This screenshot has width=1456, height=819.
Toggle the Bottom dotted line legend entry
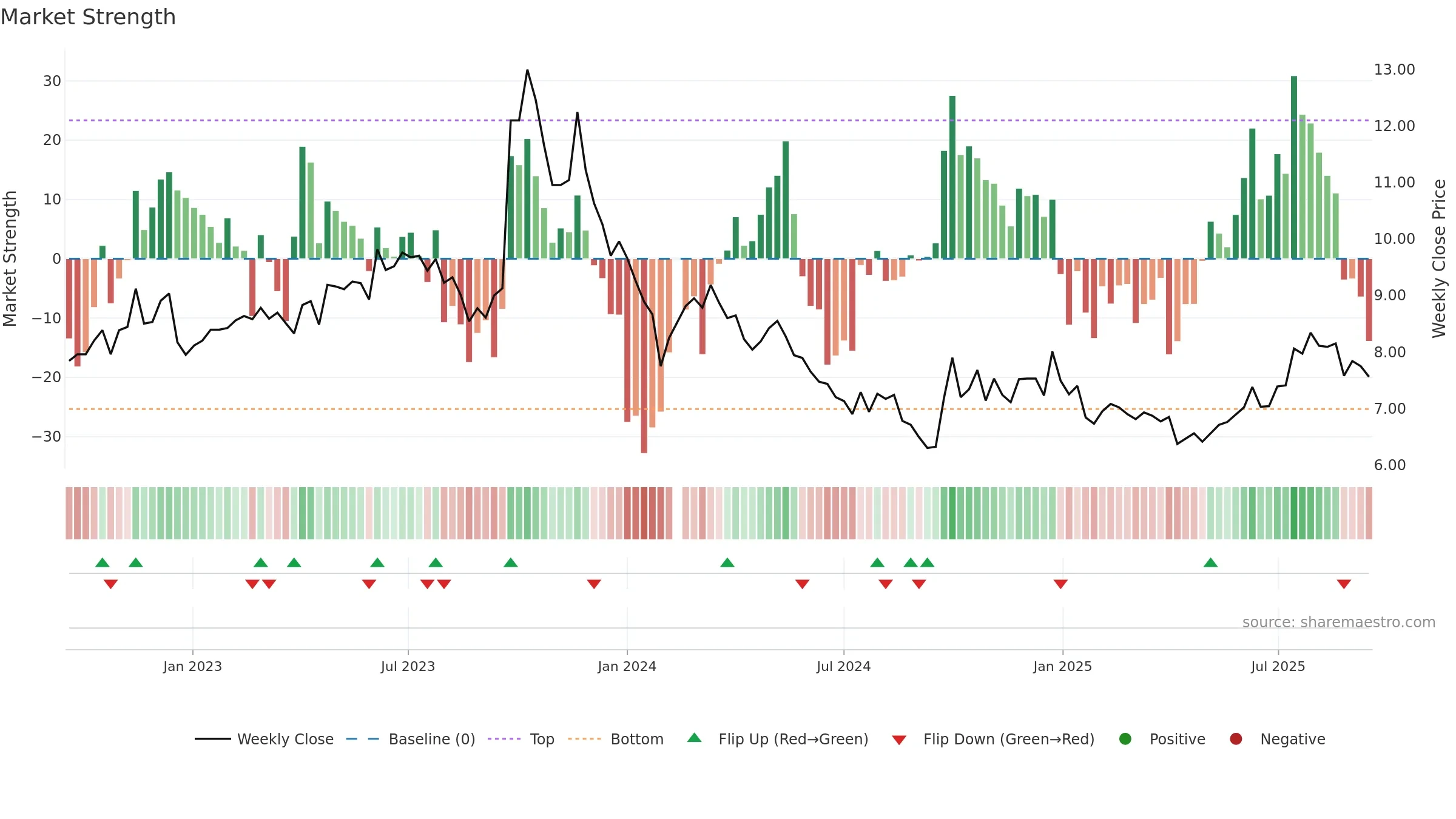pyautogui.click(x=616, y=739)
